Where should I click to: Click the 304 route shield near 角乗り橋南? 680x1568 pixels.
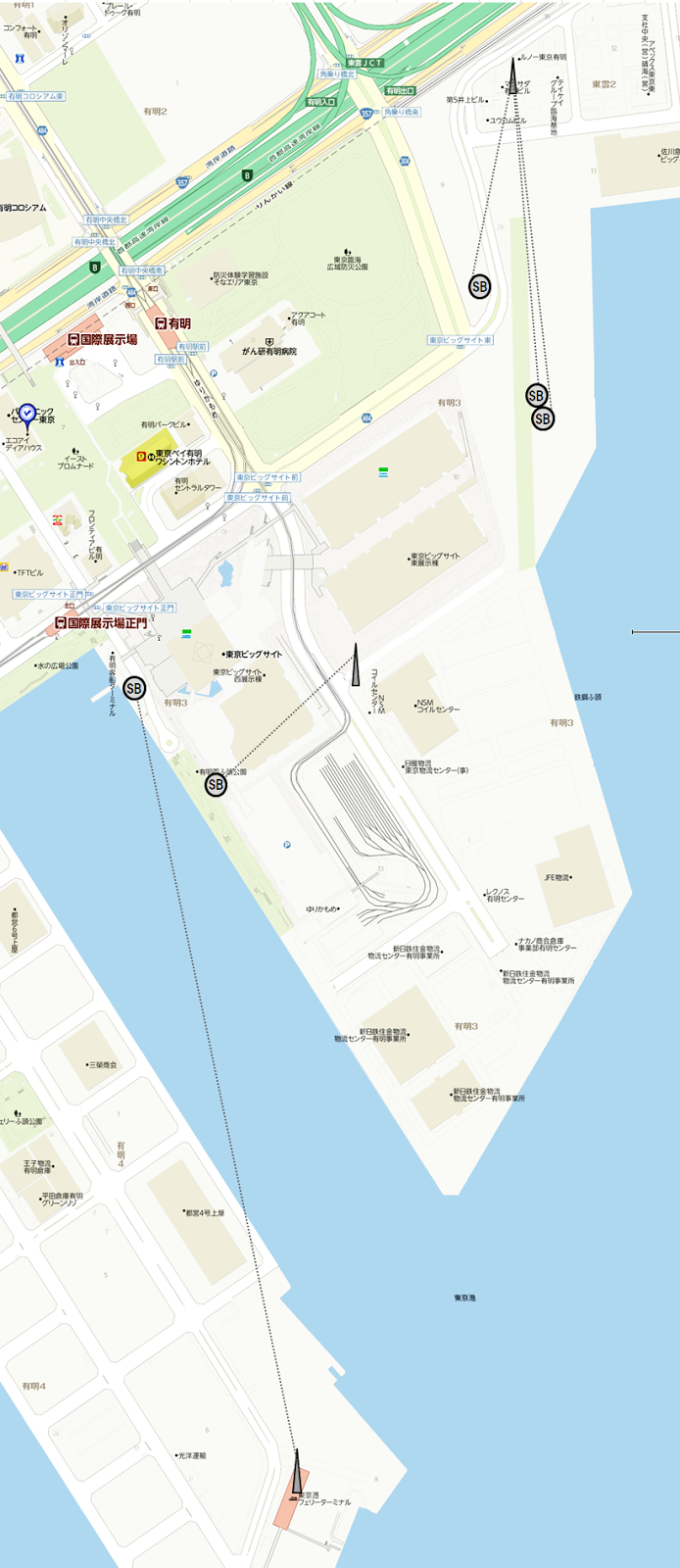click(x=405, y=160)
